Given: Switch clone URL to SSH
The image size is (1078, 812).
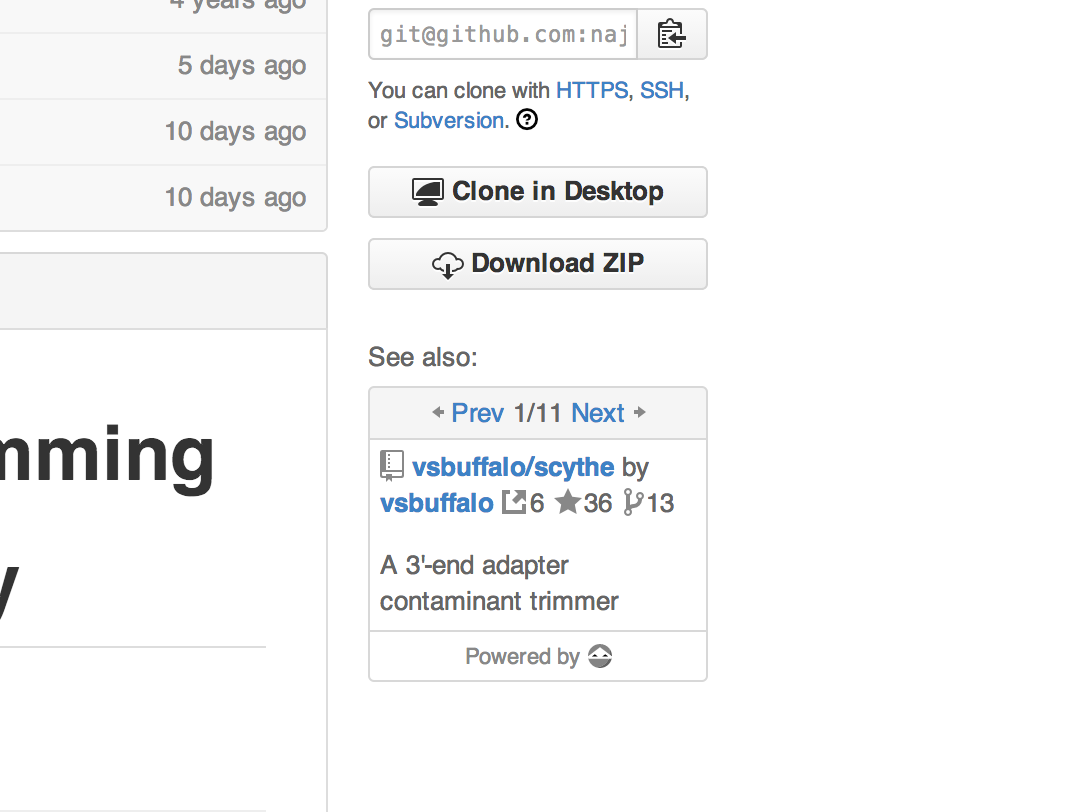Looking at the screenshot, I should click(x=662, y=90).
